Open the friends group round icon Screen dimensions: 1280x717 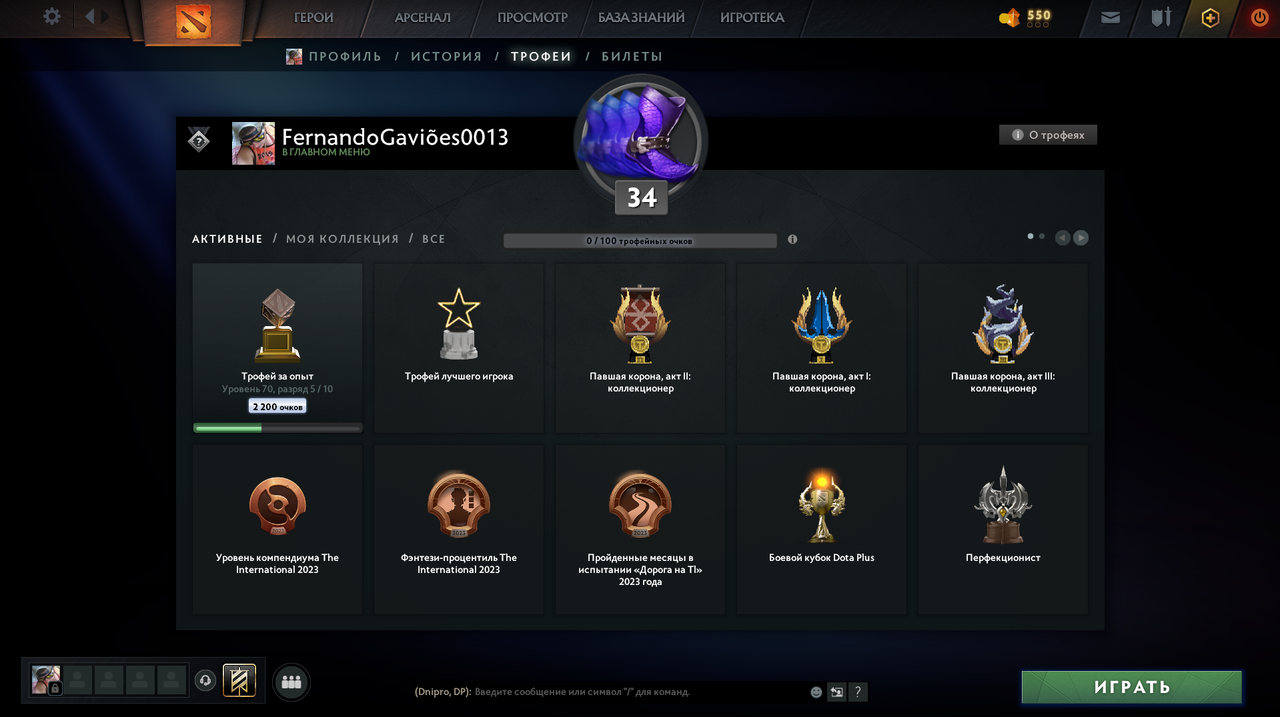[x=291, y=682]
